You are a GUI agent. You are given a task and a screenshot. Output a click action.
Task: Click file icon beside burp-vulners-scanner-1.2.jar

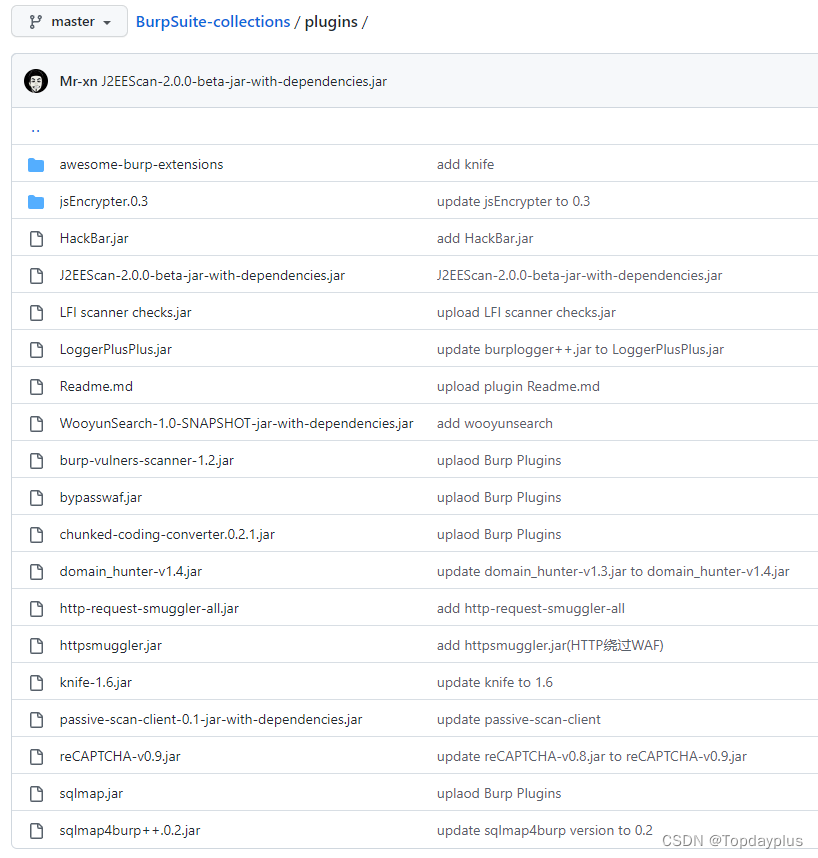[37, 461]
